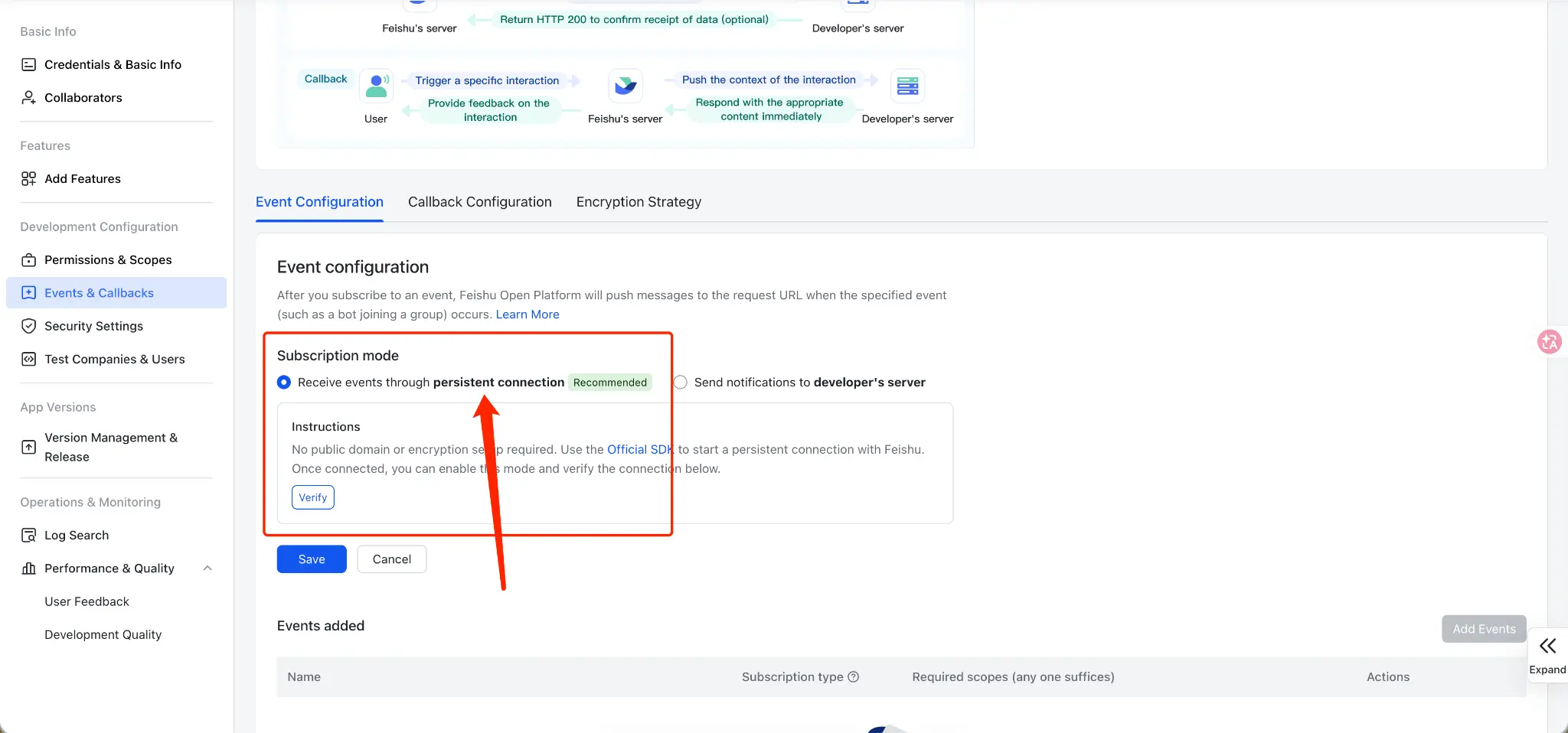Viewport: 1568px width, 733px height.
Task: Select persistent connection subscription mode
Action: coord(284,382)
